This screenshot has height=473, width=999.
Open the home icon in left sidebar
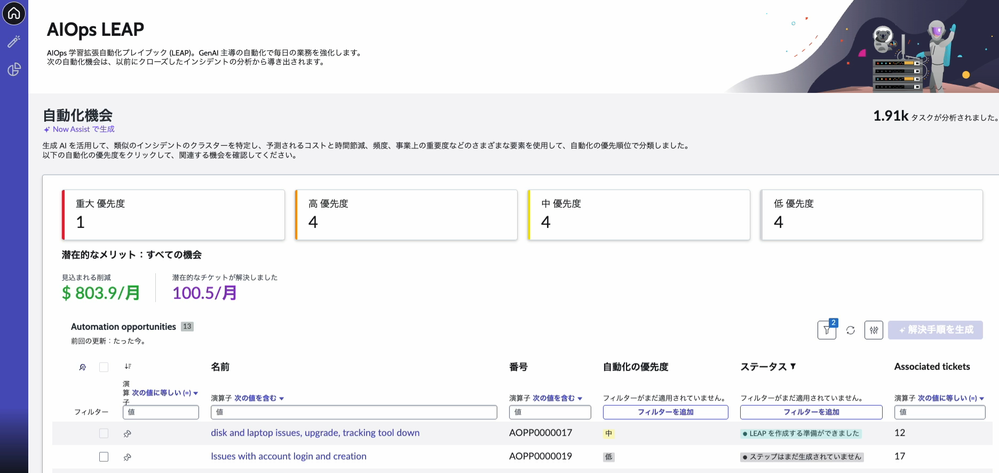14,13
